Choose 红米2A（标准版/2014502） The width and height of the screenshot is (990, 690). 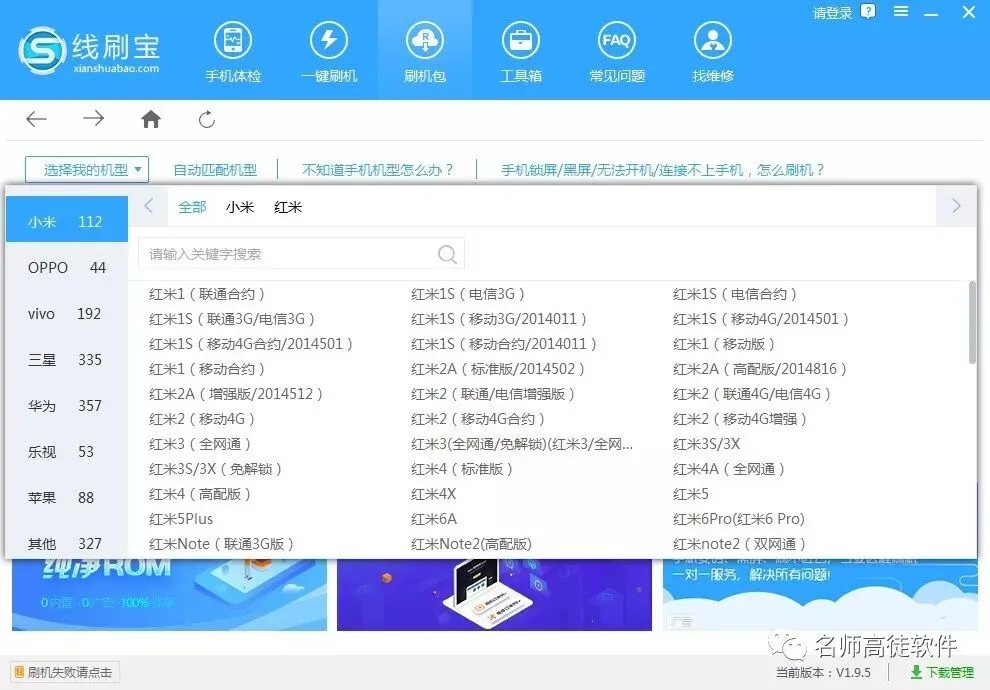[x=498, y=369]
